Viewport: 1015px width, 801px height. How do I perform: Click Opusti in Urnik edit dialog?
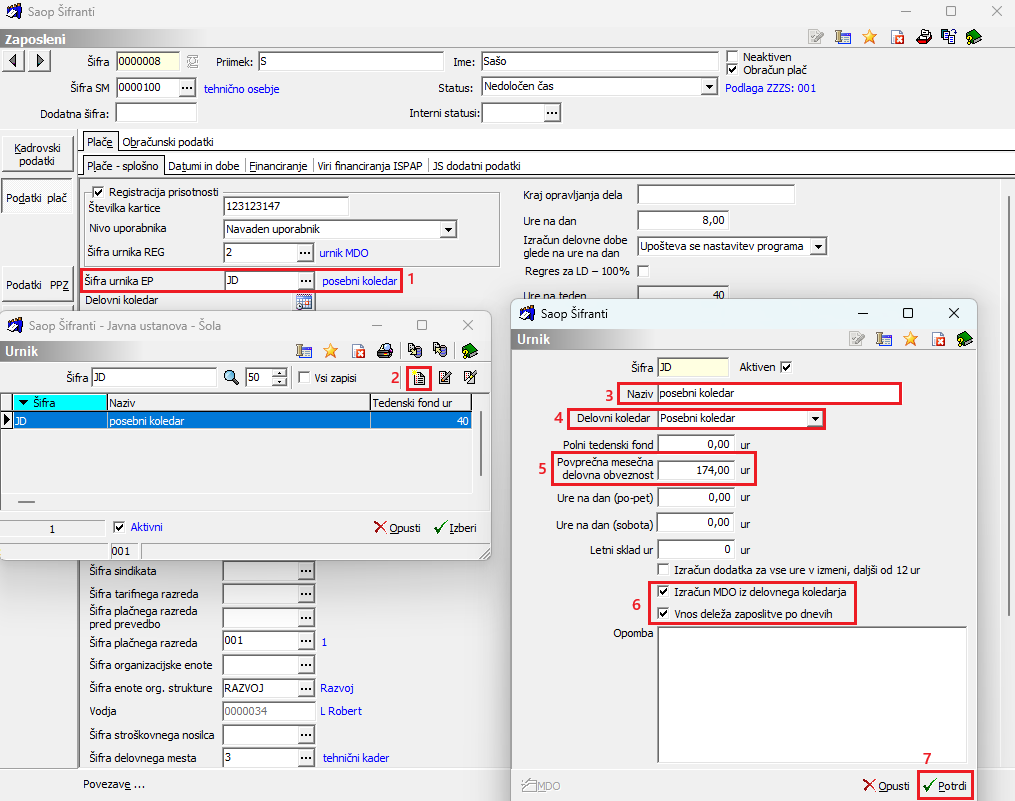pyautogui.click(x=886, y=785)
